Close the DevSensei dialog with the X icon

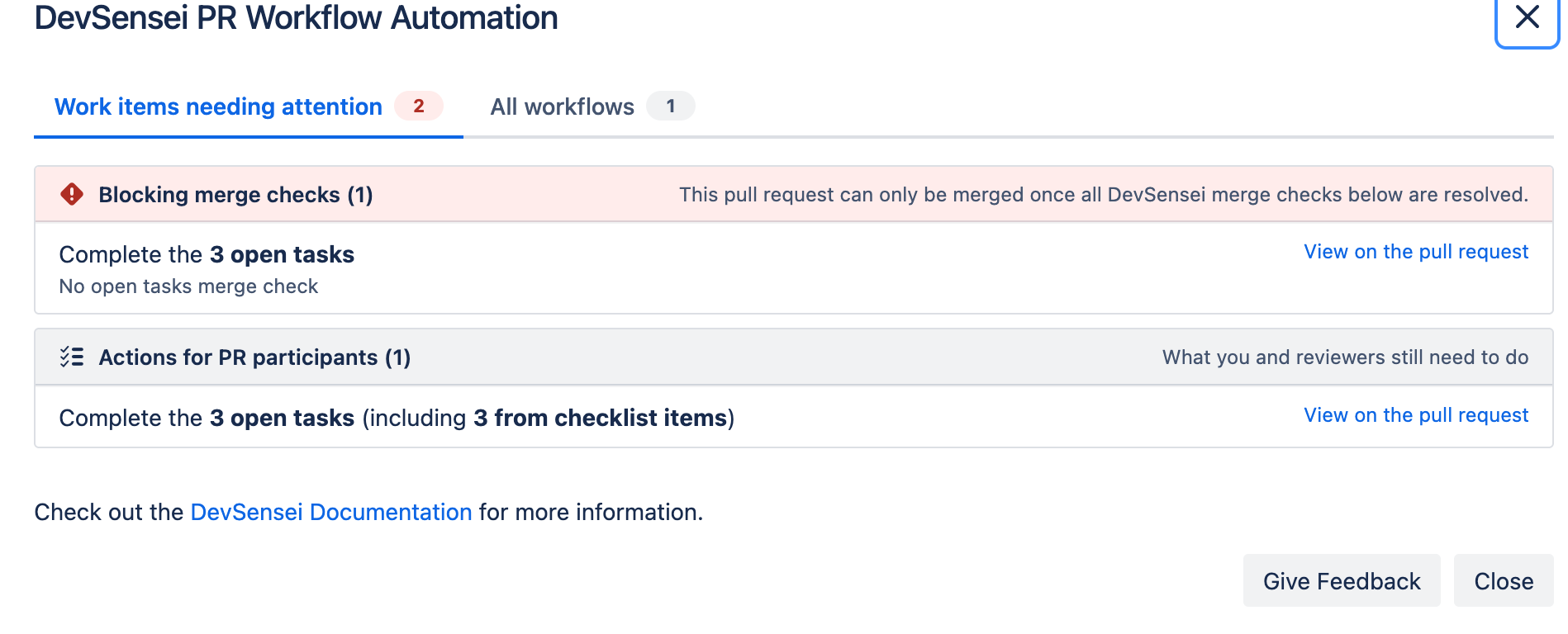[1527, 18]
